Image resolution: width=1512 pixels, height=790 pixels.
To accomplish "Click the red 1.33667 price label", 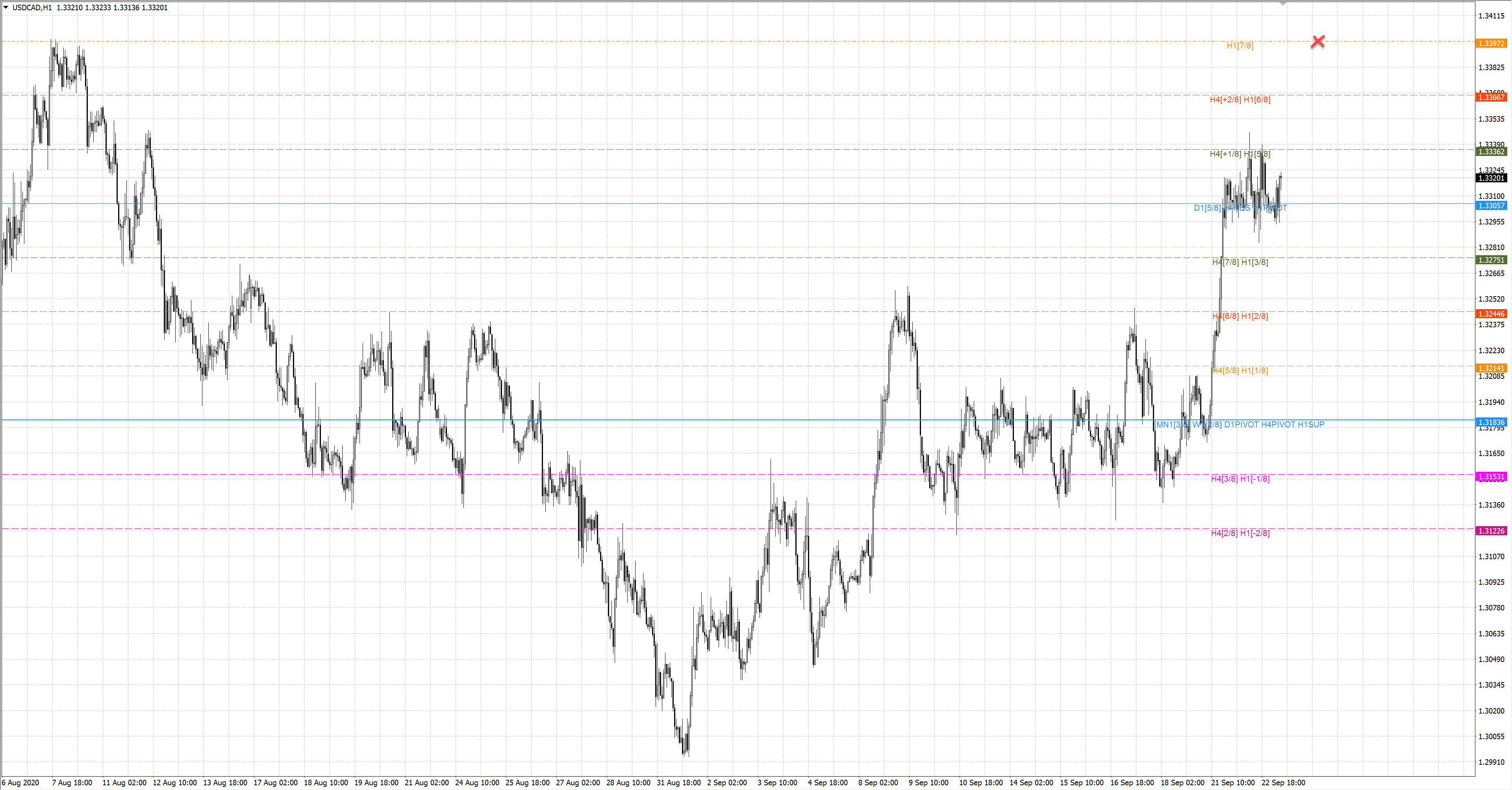I will (x=1491, y=97).
